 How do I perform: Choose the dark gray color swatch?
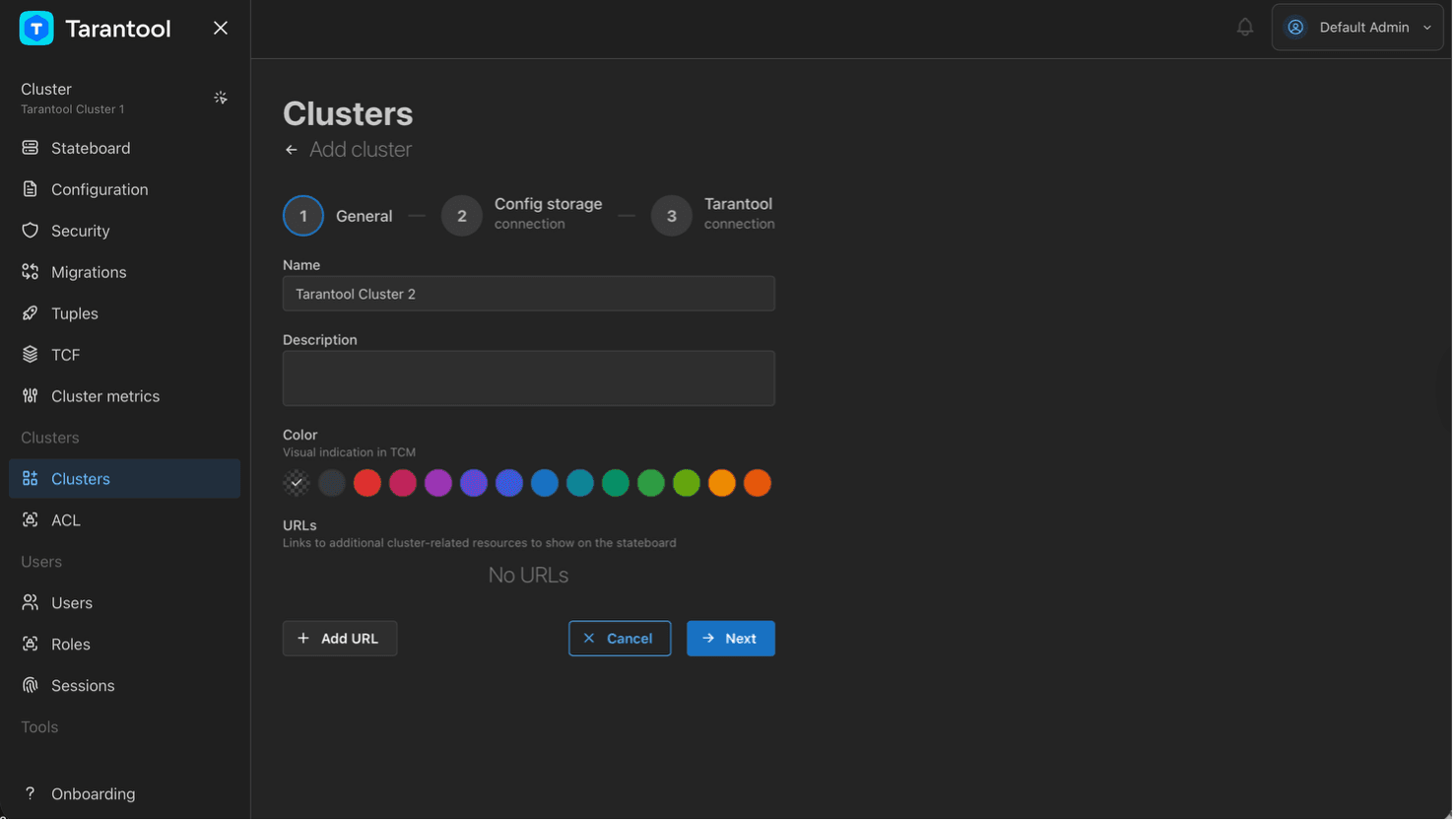click(x=332, y=483)
